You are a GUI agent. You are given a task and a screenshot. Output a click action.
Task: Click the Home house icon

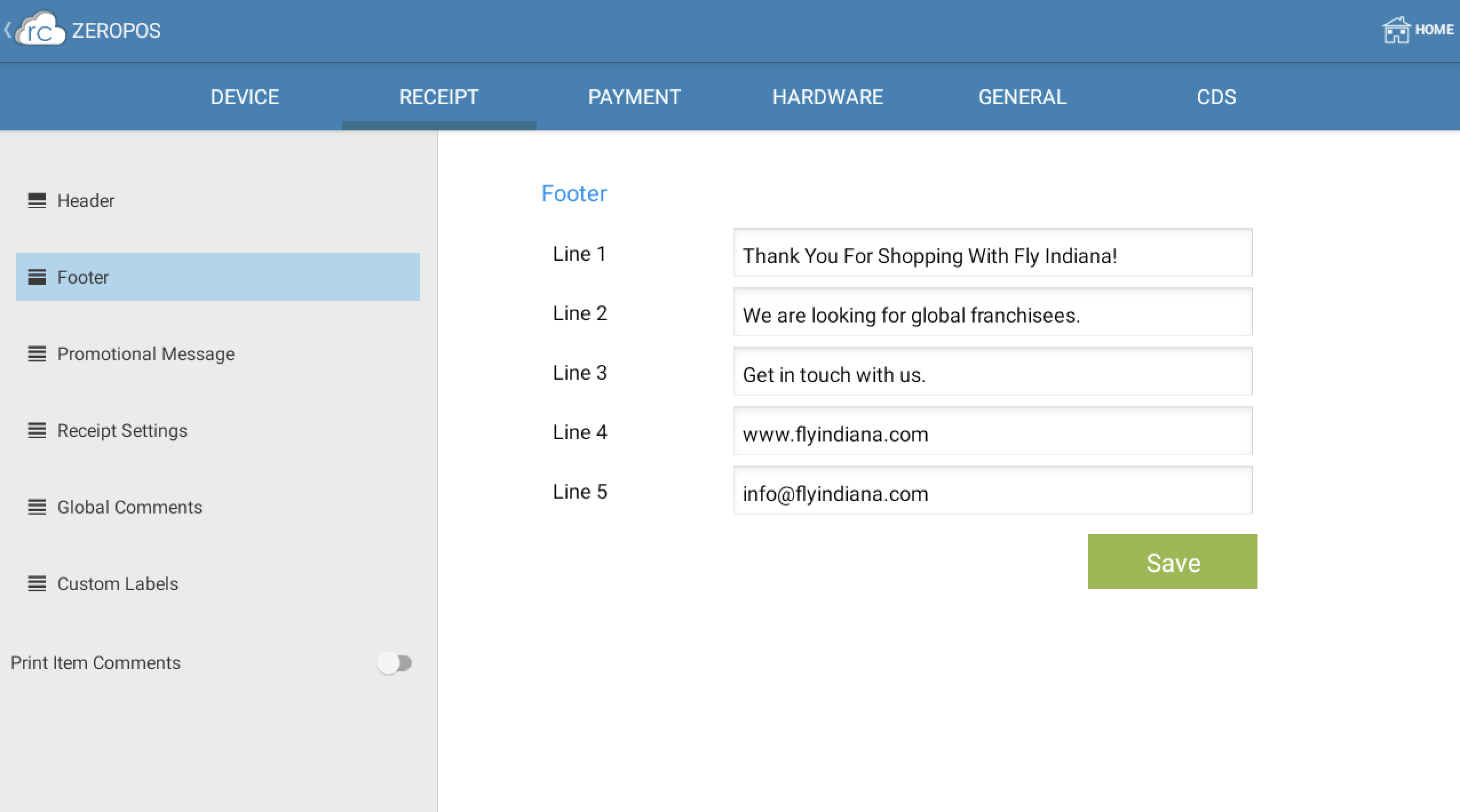click(1396, 30)
